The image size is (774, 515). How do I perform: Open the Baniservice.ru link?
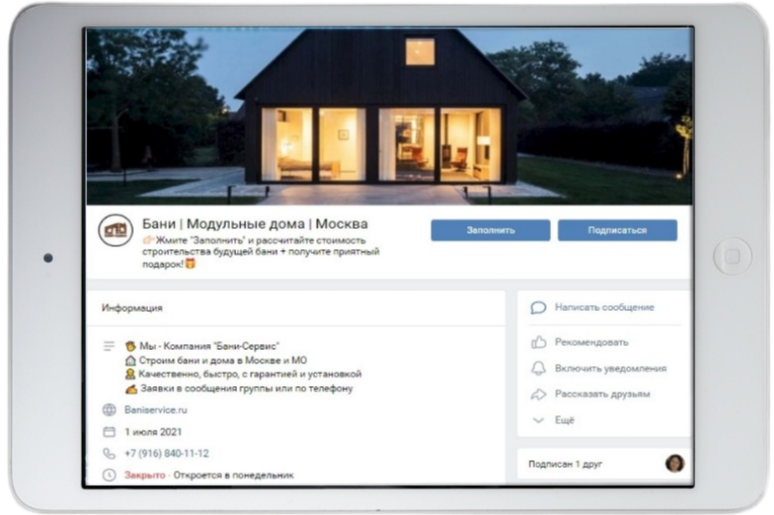(x=156, y=410)
